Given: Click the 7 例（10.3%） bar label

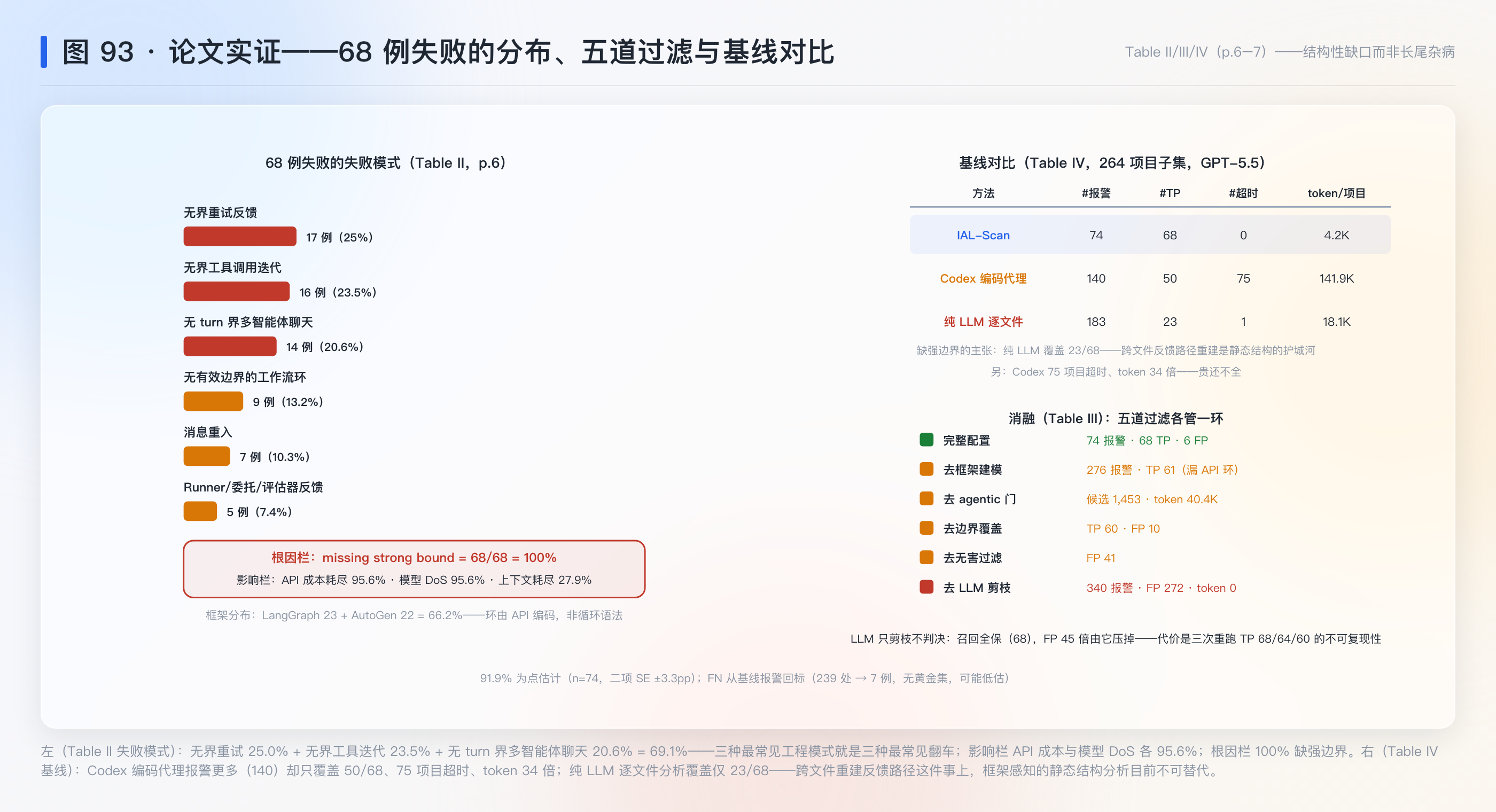Looking at the screenshot, I should click(275, 457).
